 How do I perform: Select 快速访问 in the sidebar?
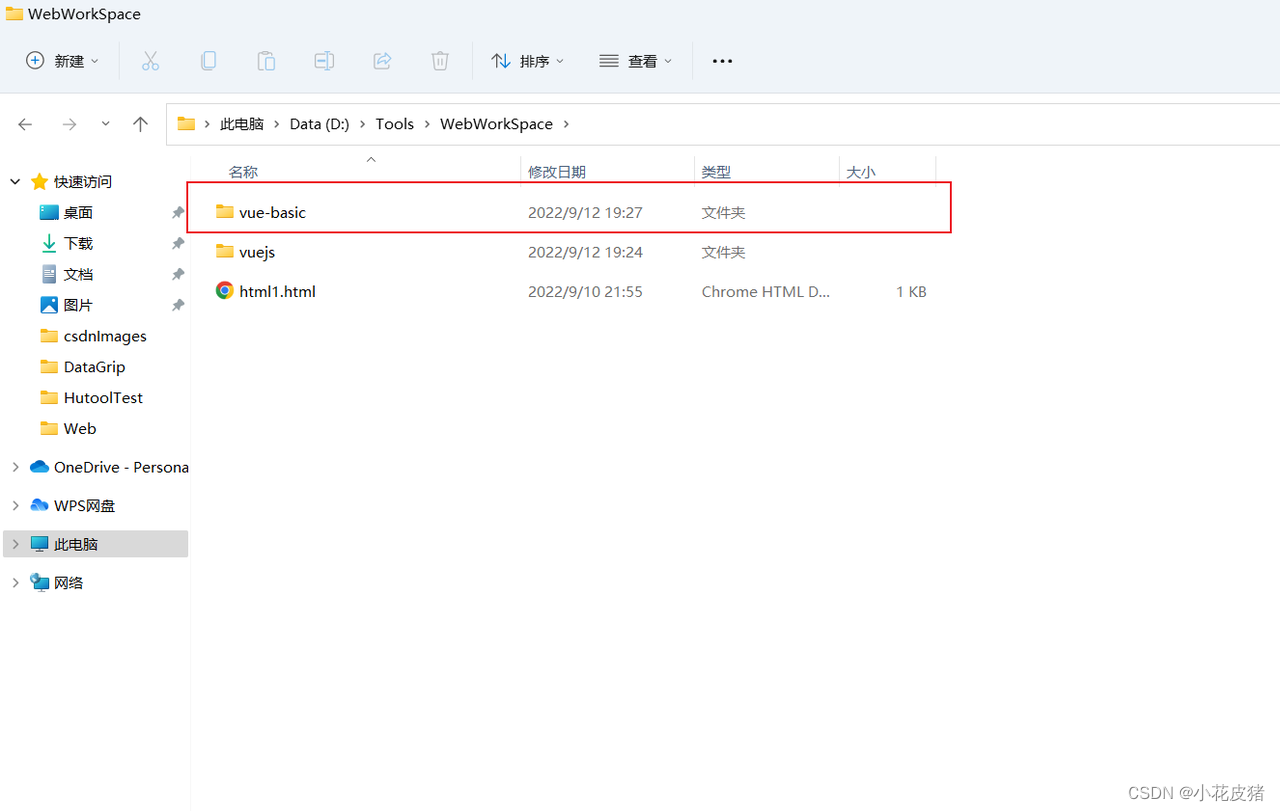(x=83, y=181)
